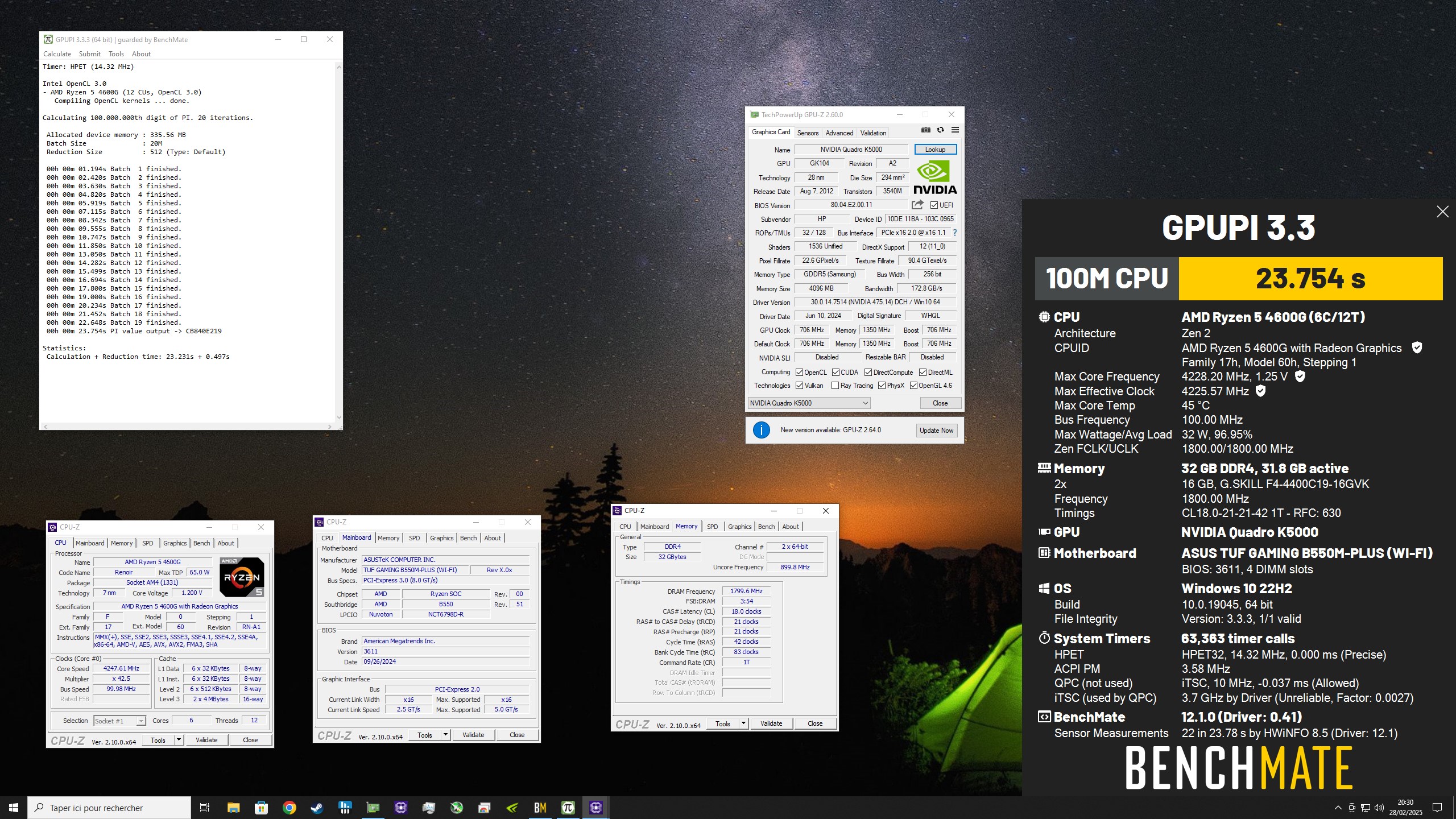The image size is (1456, 819).
Task: Open the Calculate menu in GPUPI
Action: coord(57,54)
